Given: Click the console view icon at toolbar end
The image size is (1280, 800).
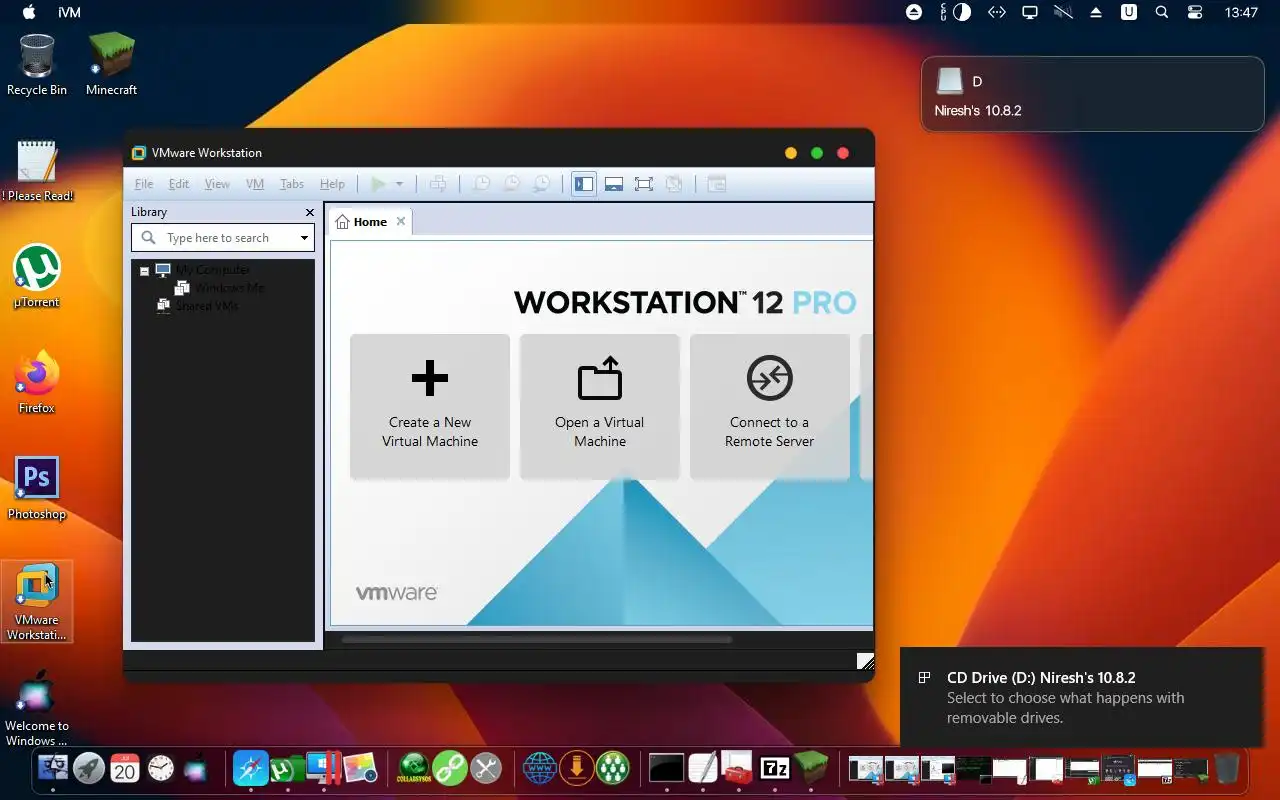Looking at the screenshot, I should pyautogui.click(x=716, y=184).
